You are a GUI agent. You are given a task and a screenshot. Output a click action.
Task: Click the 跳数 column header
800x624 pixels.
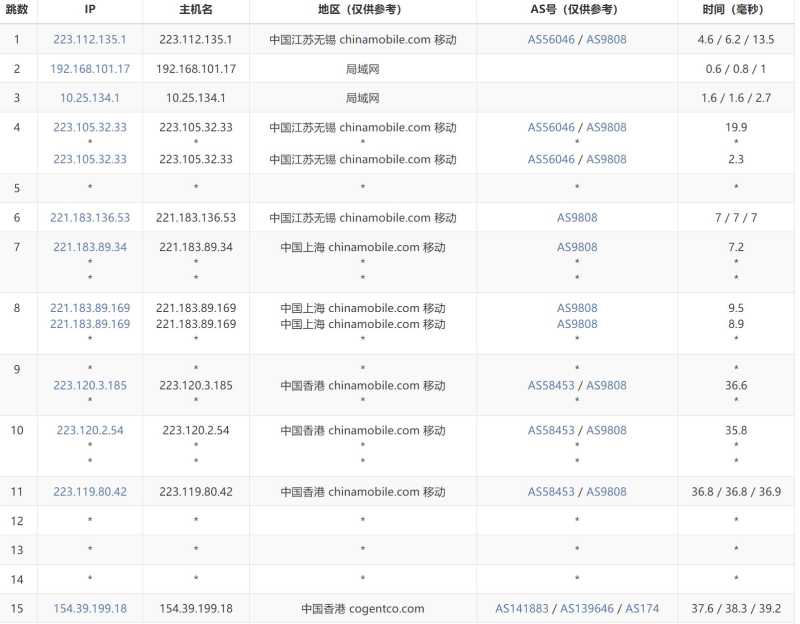tap(17, 10)
